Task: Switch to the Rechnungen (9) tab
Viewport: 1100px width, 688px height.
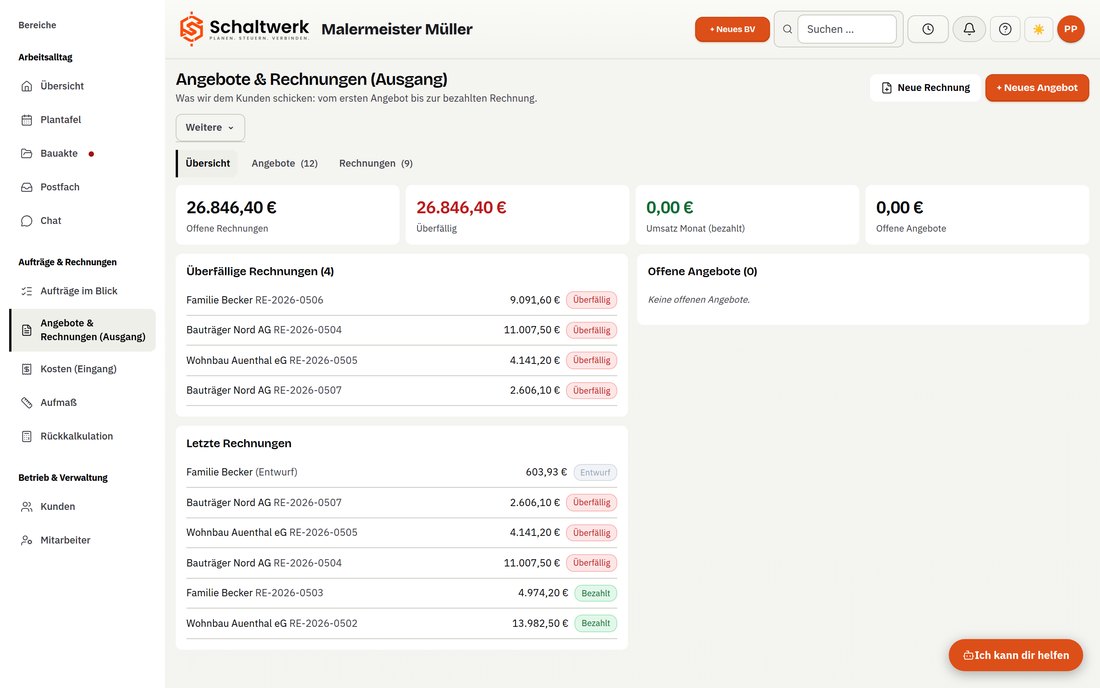Action: 376,163
